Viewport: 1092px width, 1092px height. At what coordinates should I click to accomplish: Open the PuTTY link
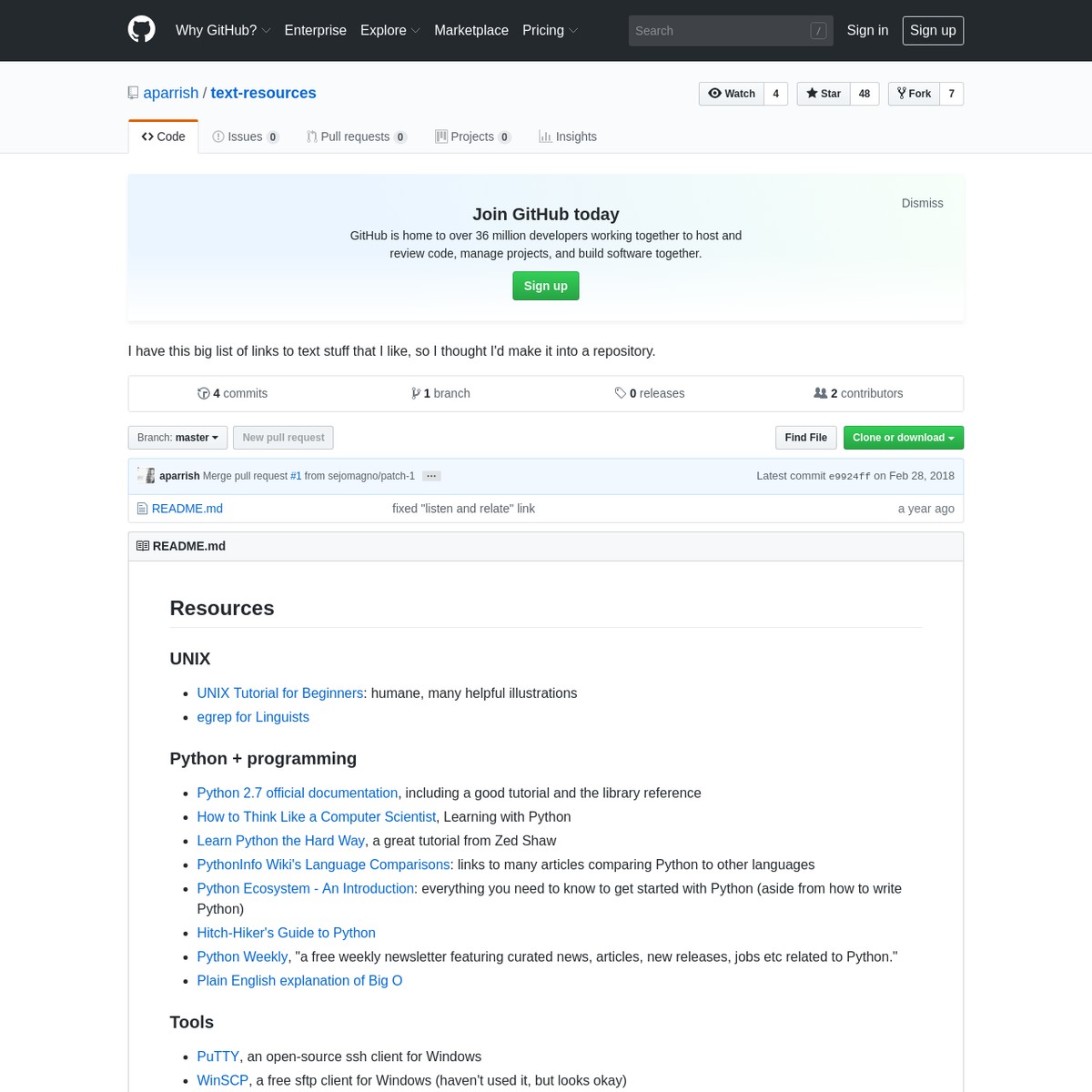218,1057
